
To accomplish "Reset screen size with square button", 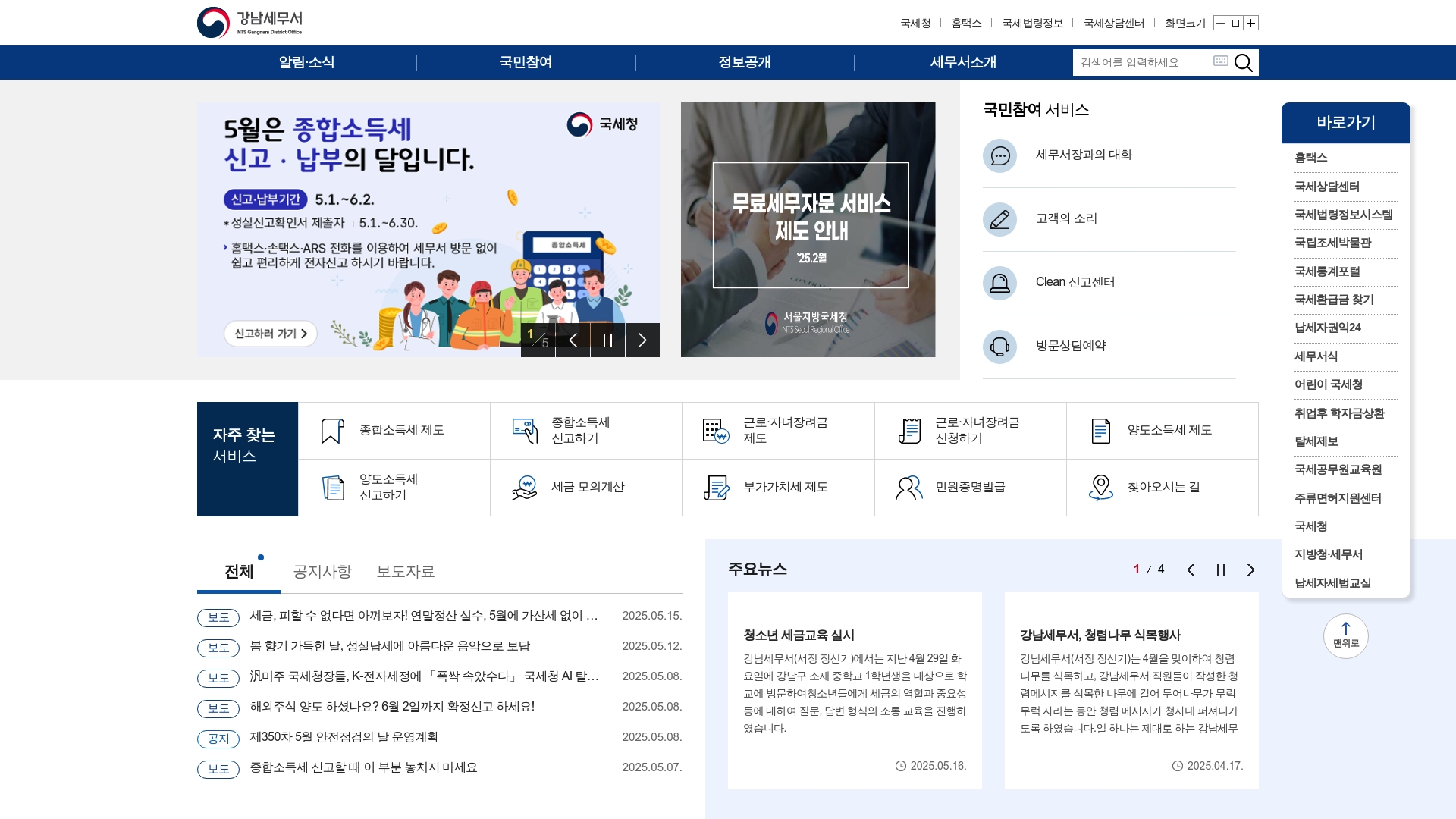I will pyautogui.click(x=1235, y=23).
